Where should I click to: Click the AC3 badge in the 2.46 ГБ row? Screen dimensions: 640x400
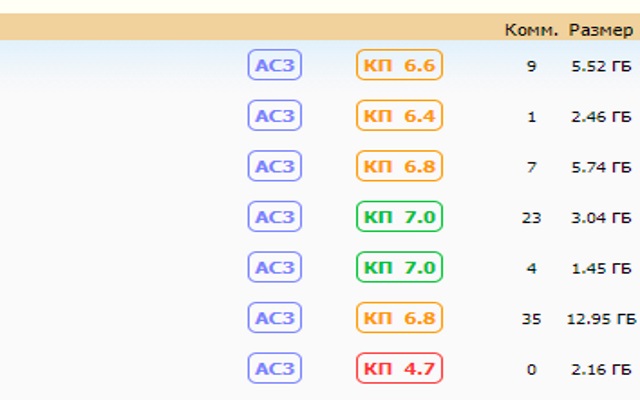coord(275,116)
